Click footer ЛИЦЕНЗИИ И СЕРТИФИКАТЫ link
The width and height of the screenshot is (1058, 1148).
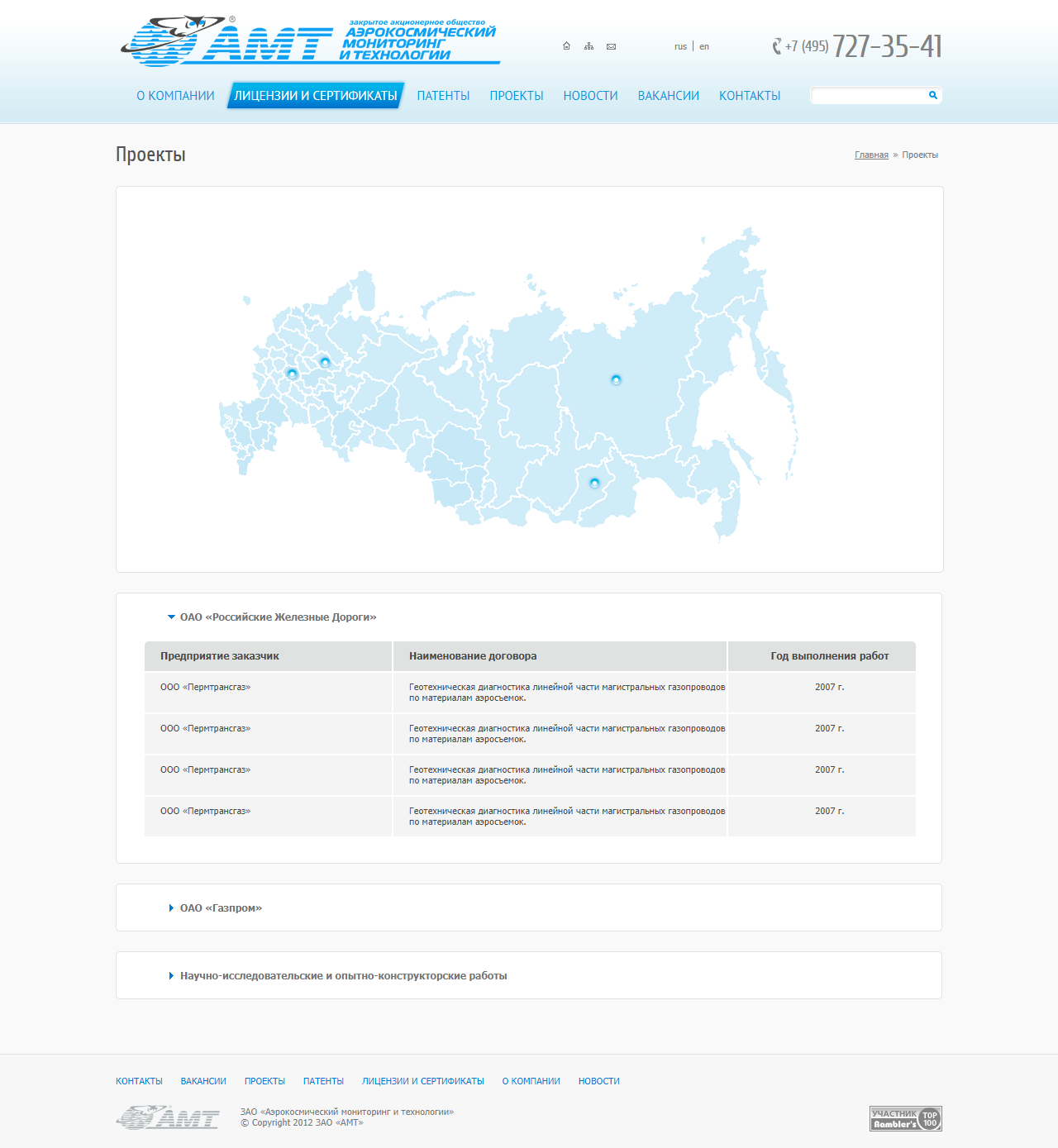tap(423, 1081)
